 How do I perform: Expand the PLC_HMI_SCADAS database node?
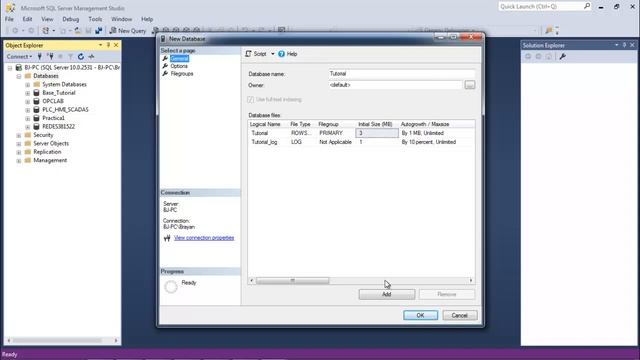click(27, 110)
